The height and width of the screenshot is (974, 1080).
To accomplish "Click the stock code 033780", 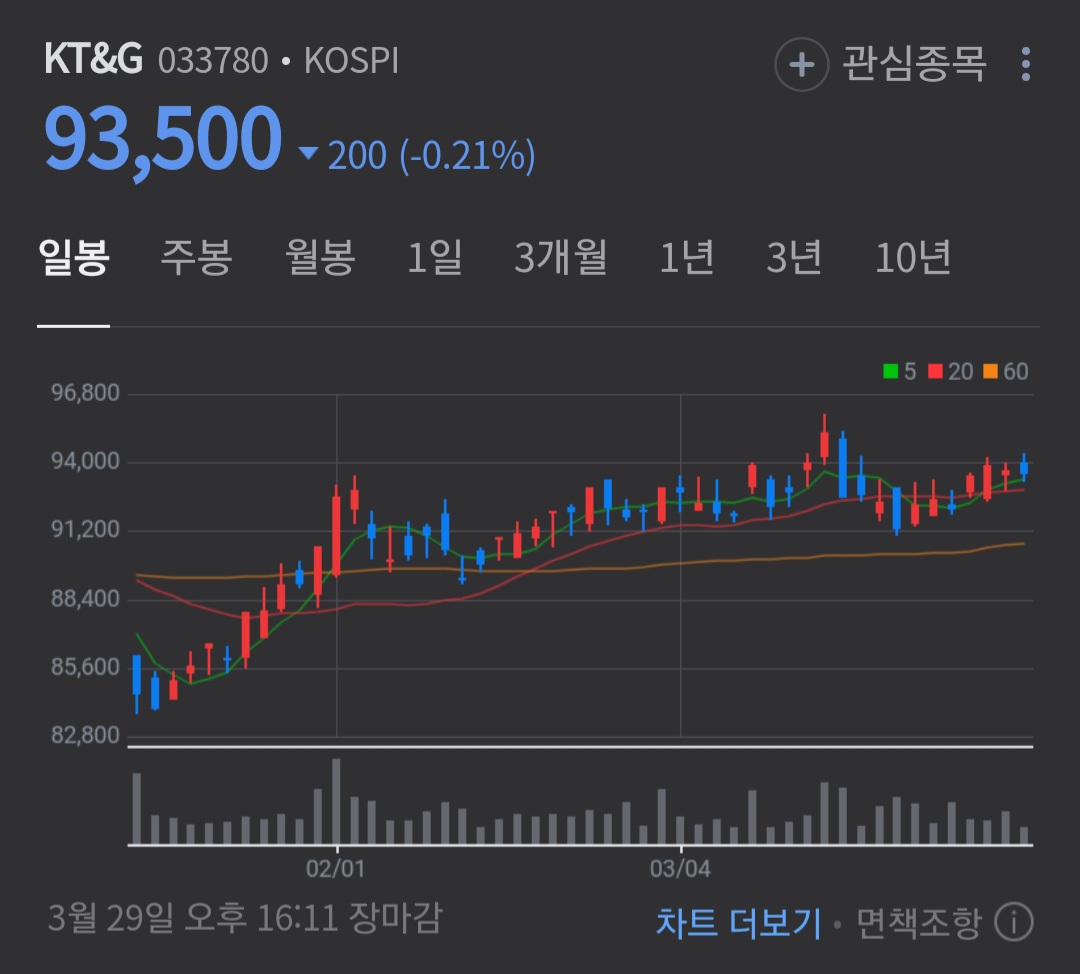I will click(x=213, y=61).
